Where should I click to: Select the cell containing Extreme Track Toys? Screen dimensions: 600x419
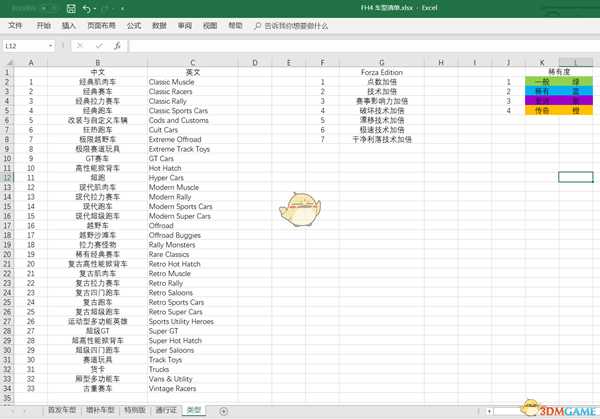[x=192, y=149]
